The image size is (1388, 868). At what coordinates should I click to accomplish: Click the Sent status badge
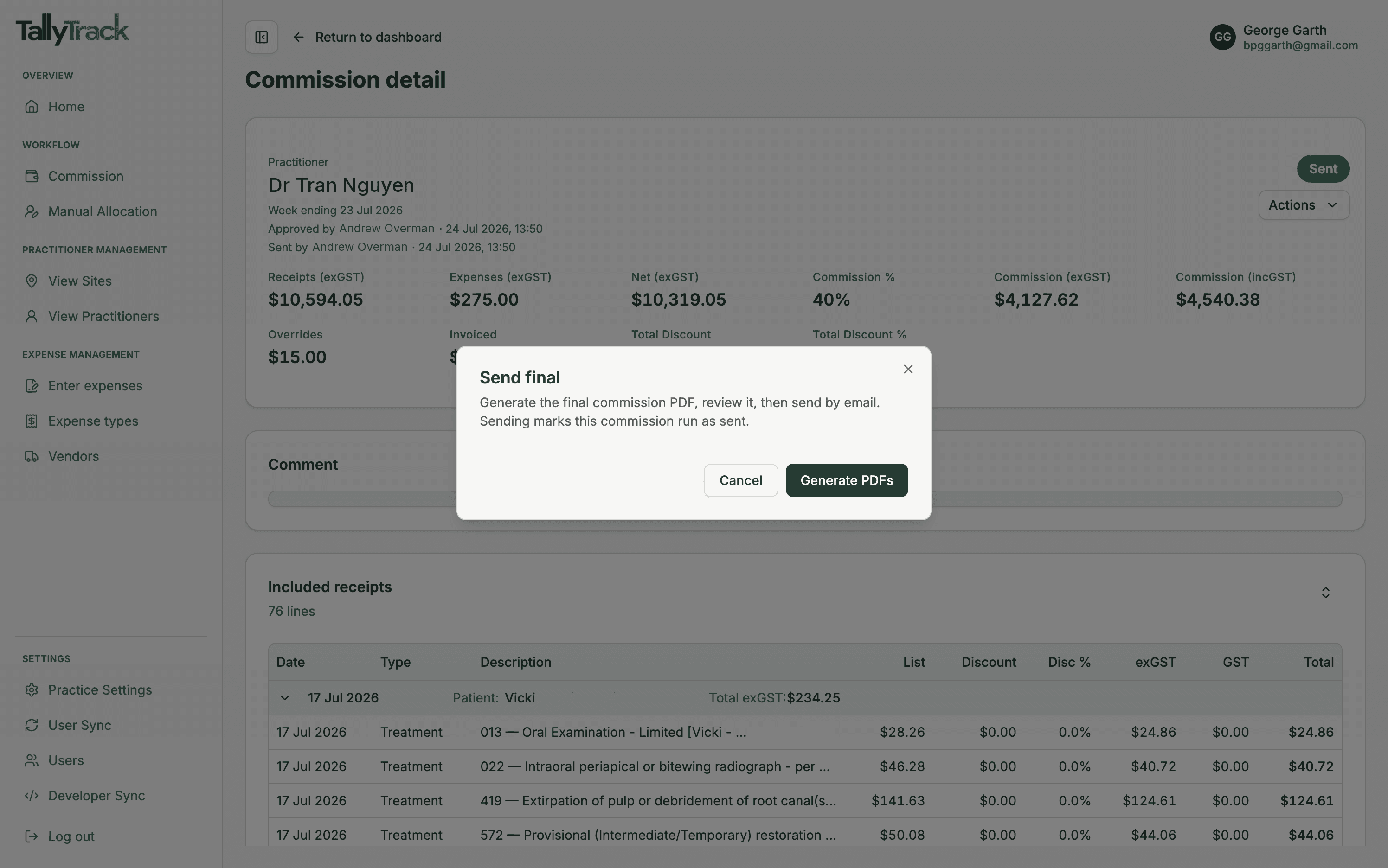pyautogui.click(x=1323, y=169)
